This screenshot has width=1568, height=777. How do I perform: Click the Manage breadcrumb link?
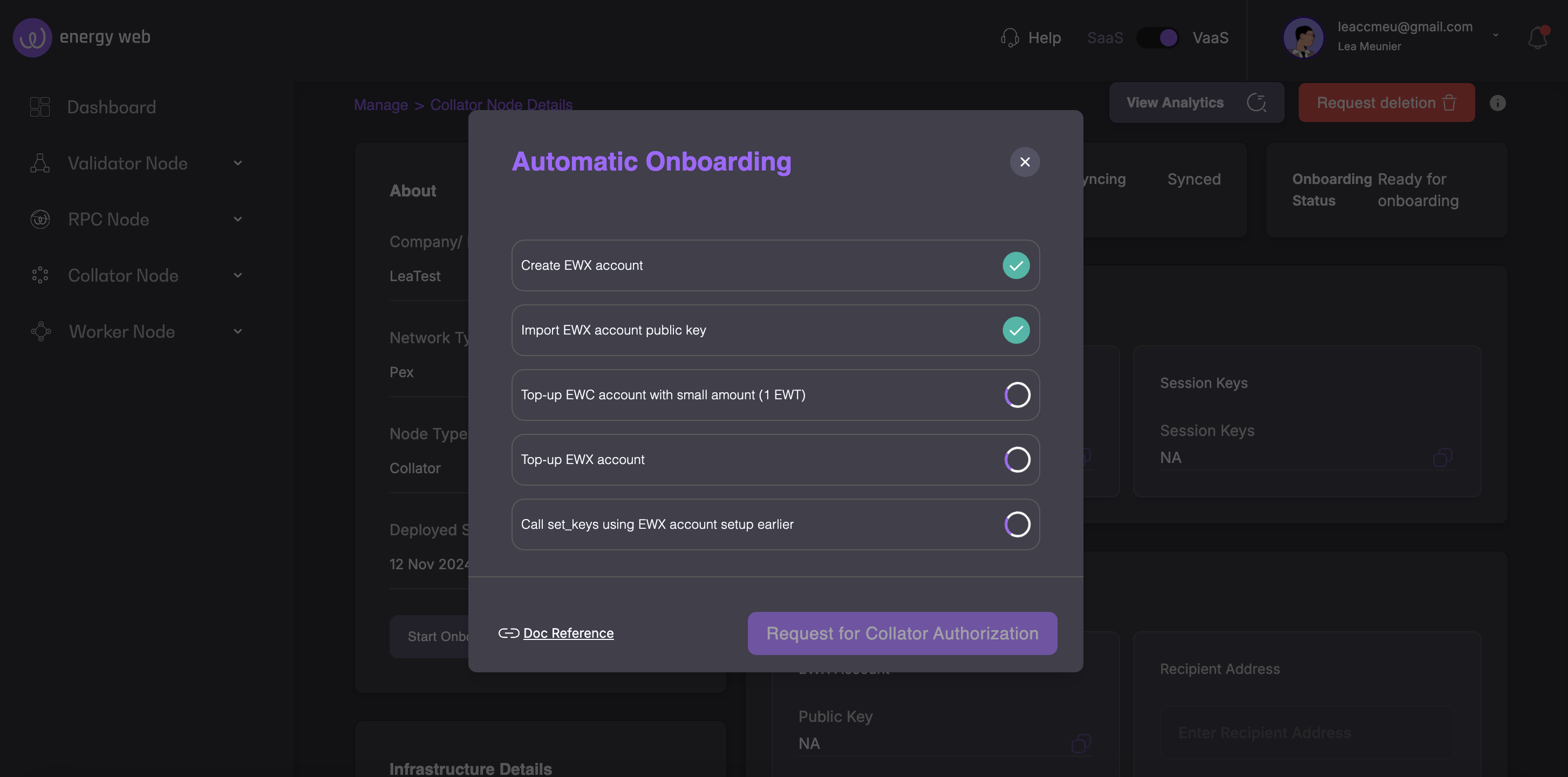(381, 105)
